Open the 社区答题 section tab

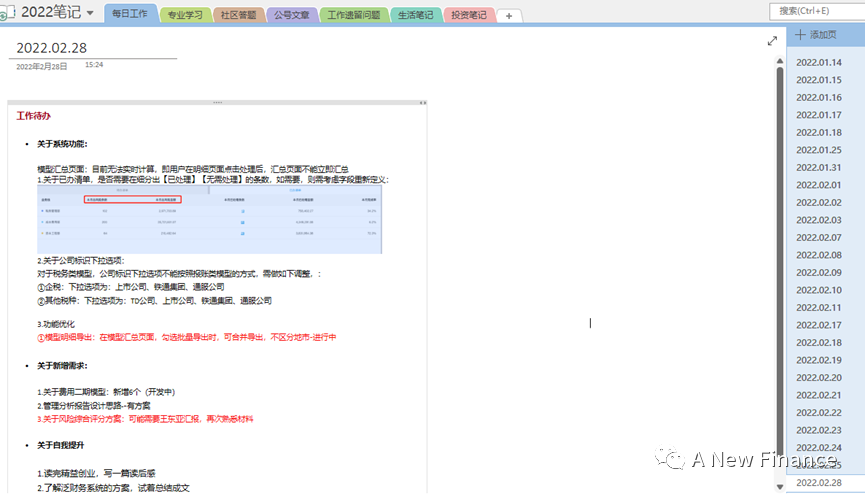click(238, 15)
